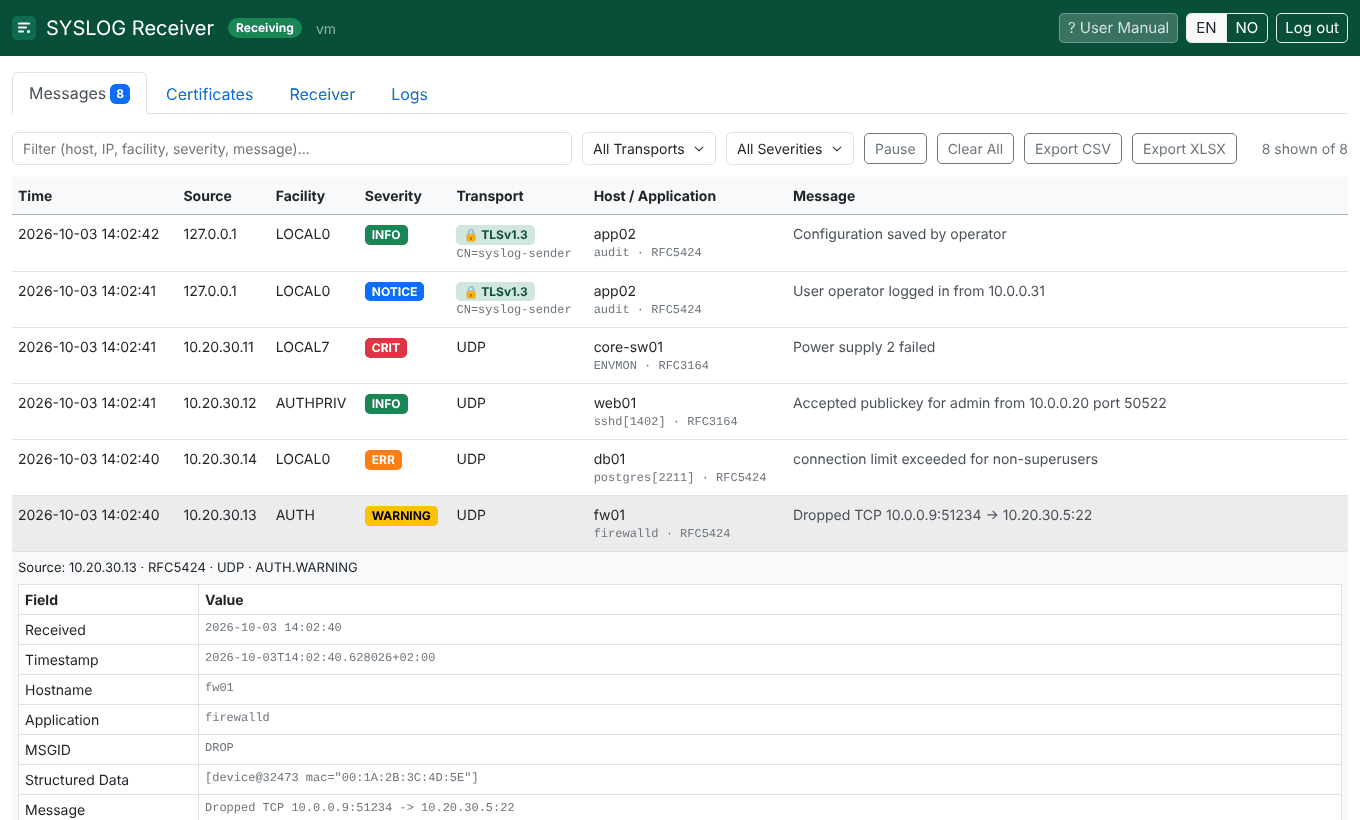This screenshot has width=1360, height=820.
Task: Click the 'Configuration saved by operator' message
Action: (x=900, y=234)
